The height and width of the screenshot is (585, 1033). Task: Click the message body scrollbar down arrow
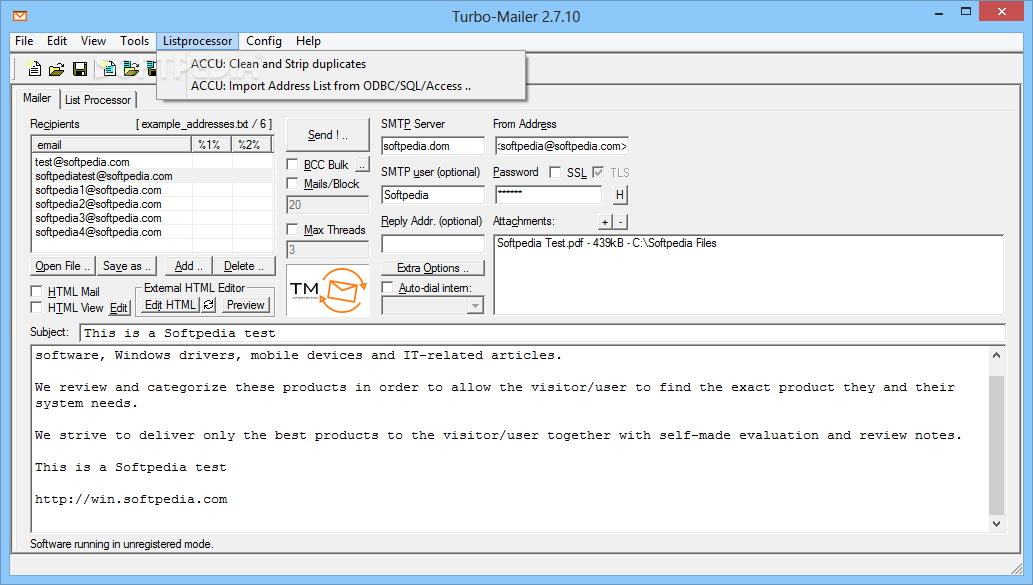(x=996, y=524)
